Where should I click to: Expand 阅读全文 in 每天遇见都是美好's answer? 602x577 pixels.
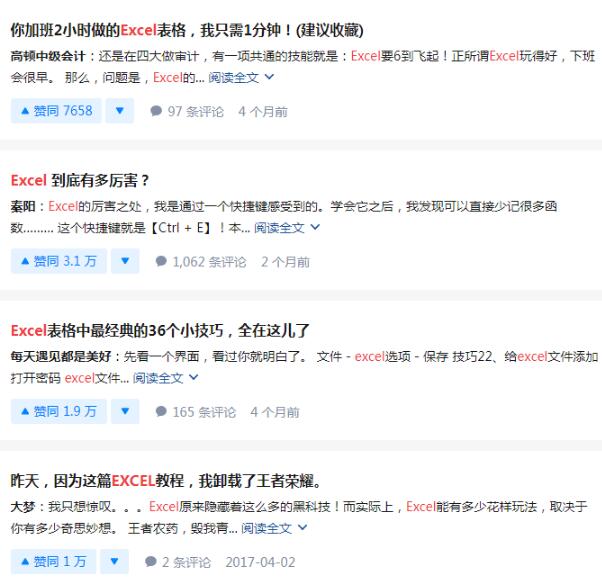click(166, 378)
